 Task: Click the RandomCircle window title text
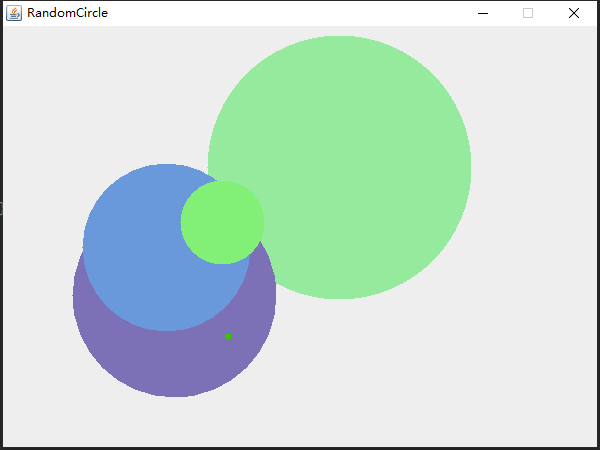[x=67, y=13]
